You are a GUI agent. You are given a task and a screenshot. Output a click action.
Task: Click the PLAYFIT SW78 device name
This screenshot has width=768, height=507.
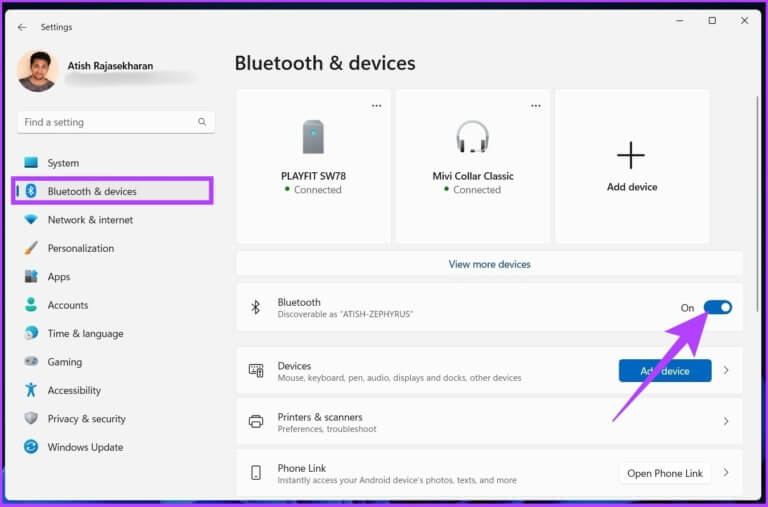click(313, 176)
